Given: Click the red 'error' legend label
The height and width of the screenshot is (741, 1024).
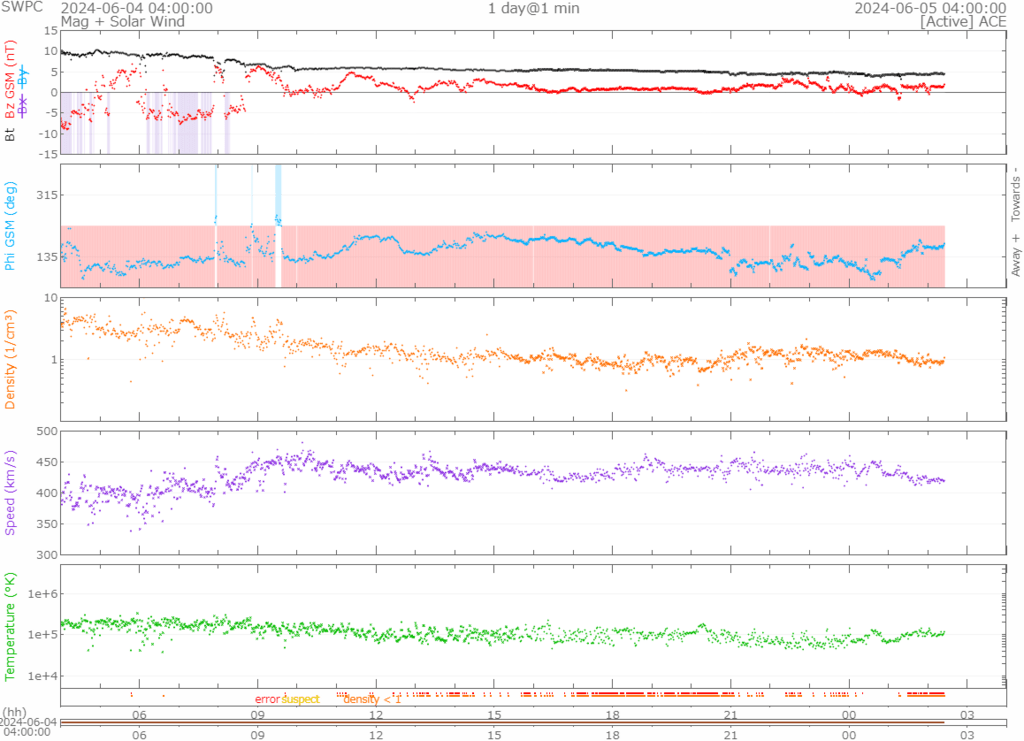Looking at the screenshot, I should (267, 699).
